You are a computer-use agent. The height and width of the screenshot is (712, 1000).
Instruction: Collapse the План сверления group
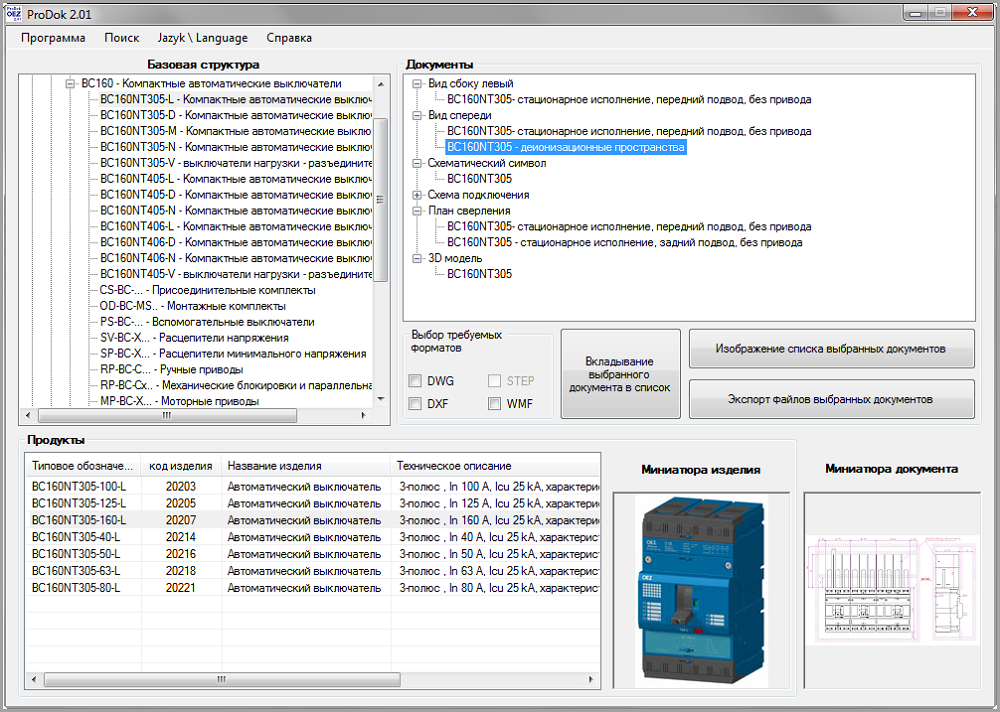point(417,211)
